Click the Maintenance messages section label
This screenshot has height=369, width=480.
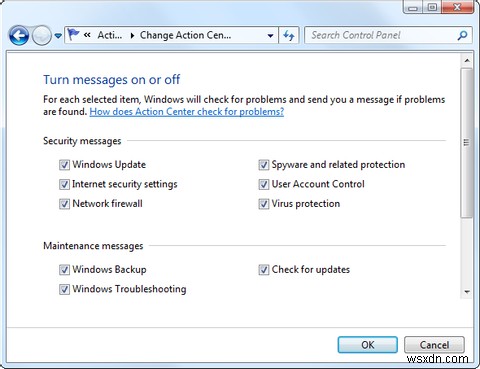click(93, 246)
